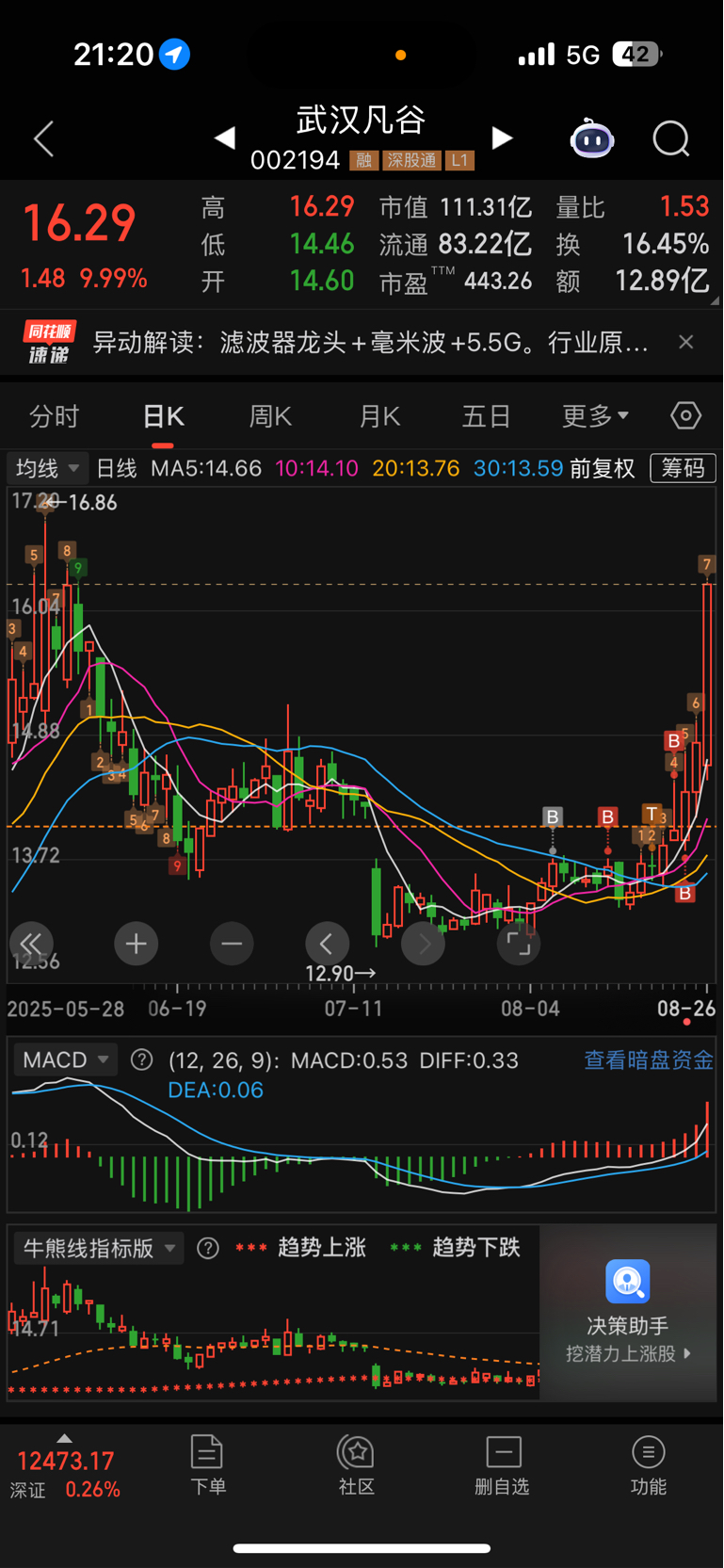Open the 均线 indicator dropdown
Viewport: 724px width, 1568px height.
coord(47,468)
